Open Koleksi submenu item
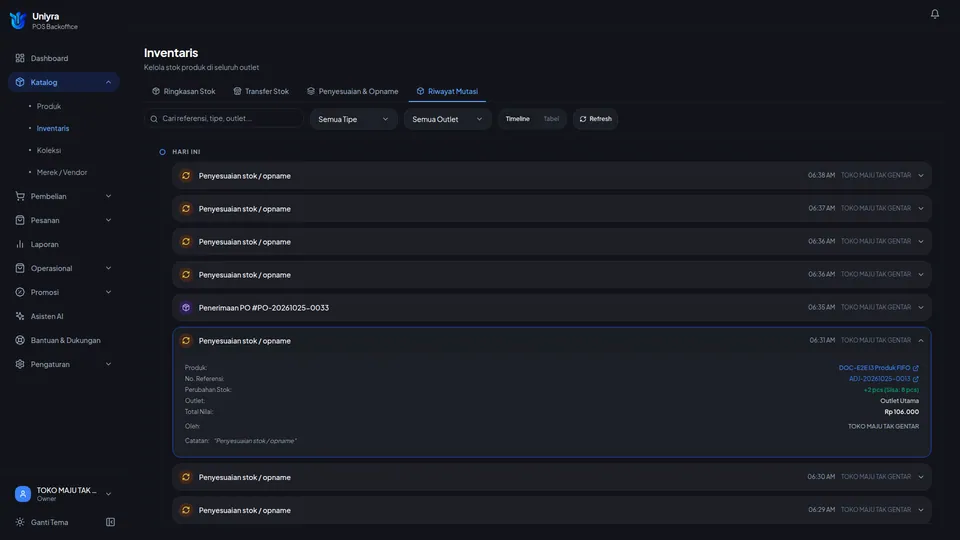960x540 pixels. point(48,150)
